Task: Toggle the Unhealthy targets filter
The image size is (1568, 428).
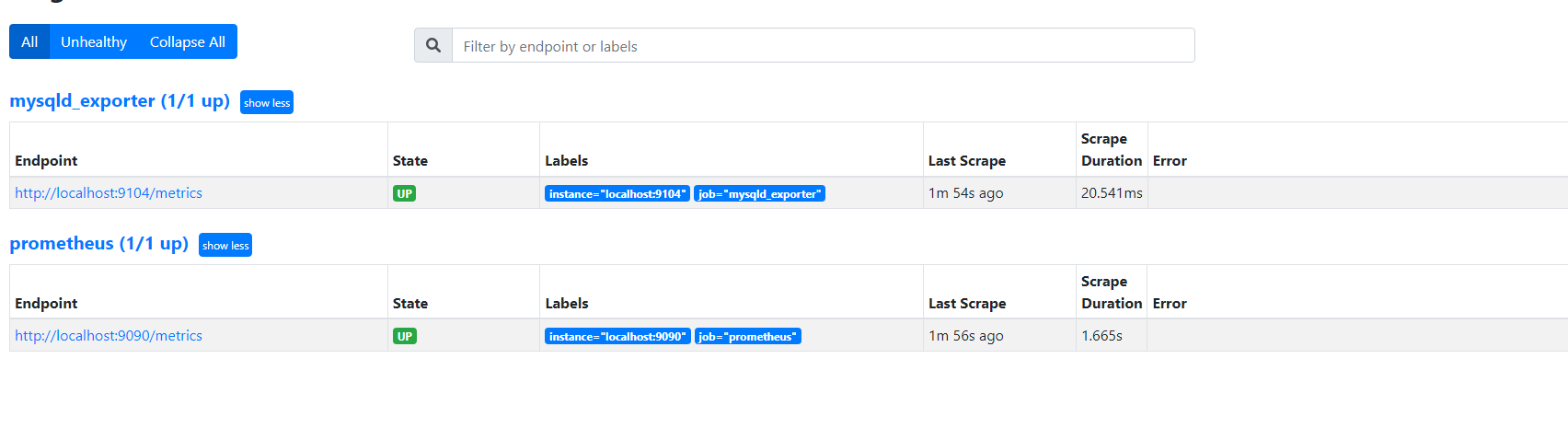Action: point(94,41)
